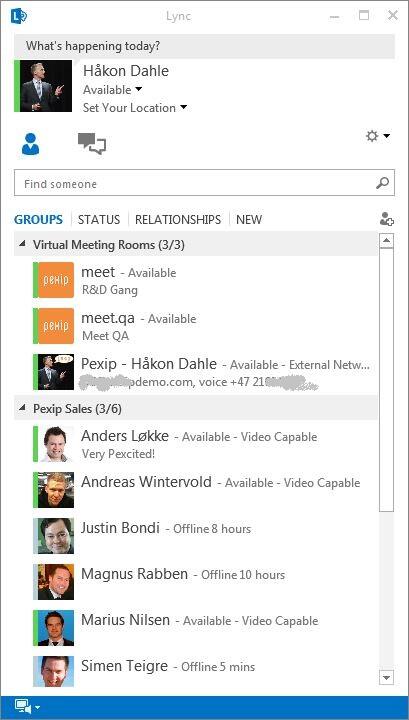The width and height of the screenshot is (409, 720).
Task: Switch to the STATUS tab
Action: coord(99,219)
